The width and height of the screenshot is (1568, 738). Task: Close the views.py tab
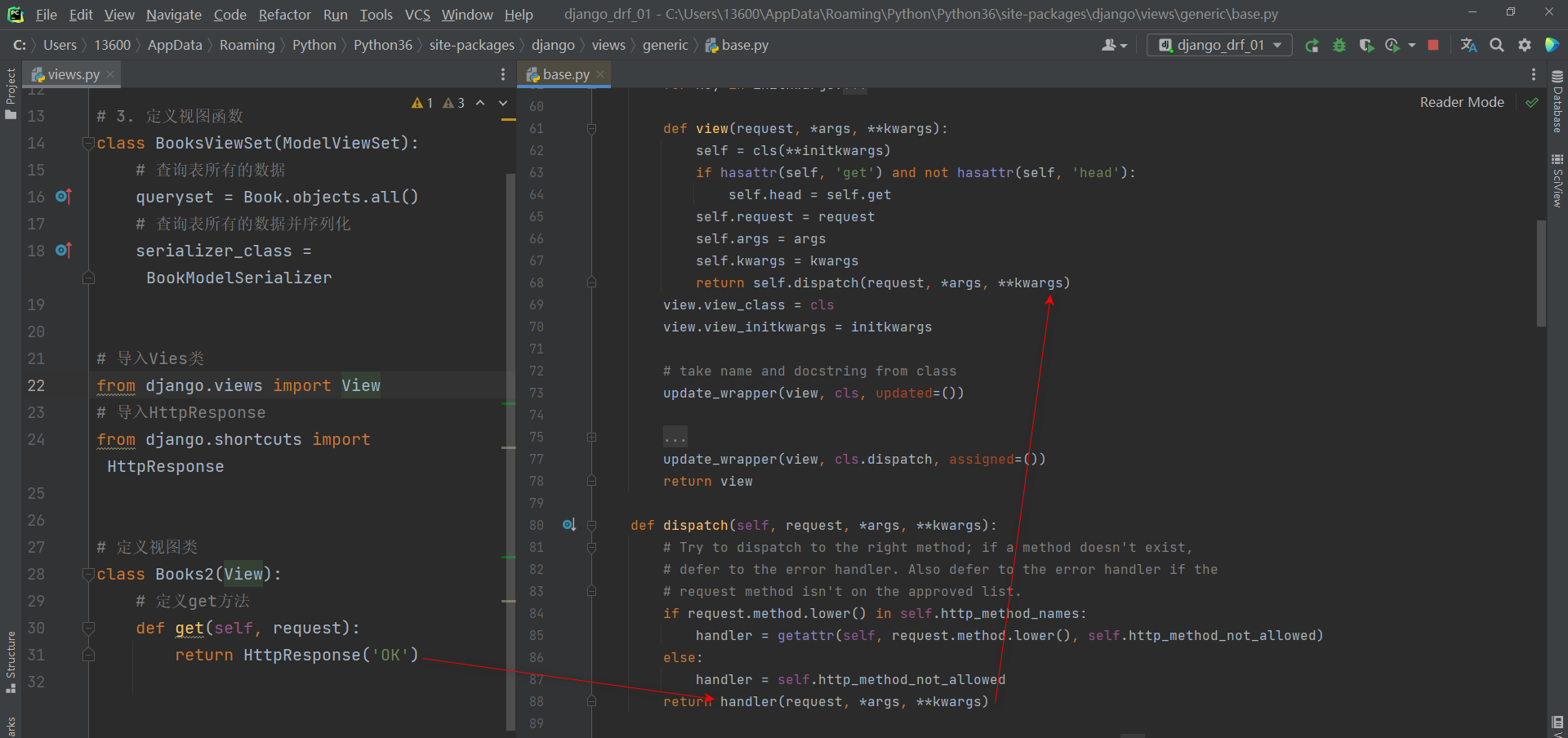point(110,74)
